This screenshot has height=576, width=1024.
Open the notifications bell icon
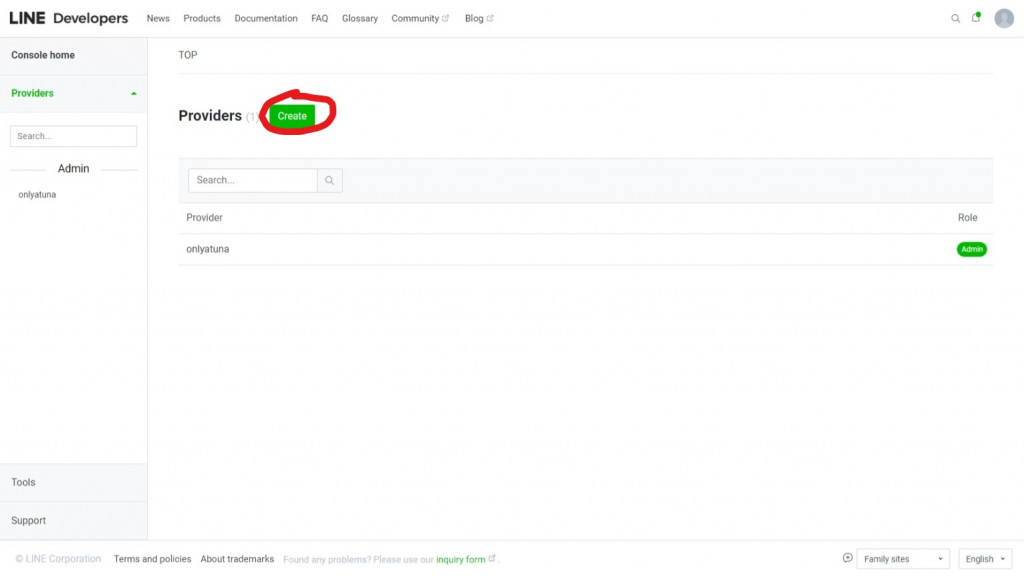pos(976,18)
